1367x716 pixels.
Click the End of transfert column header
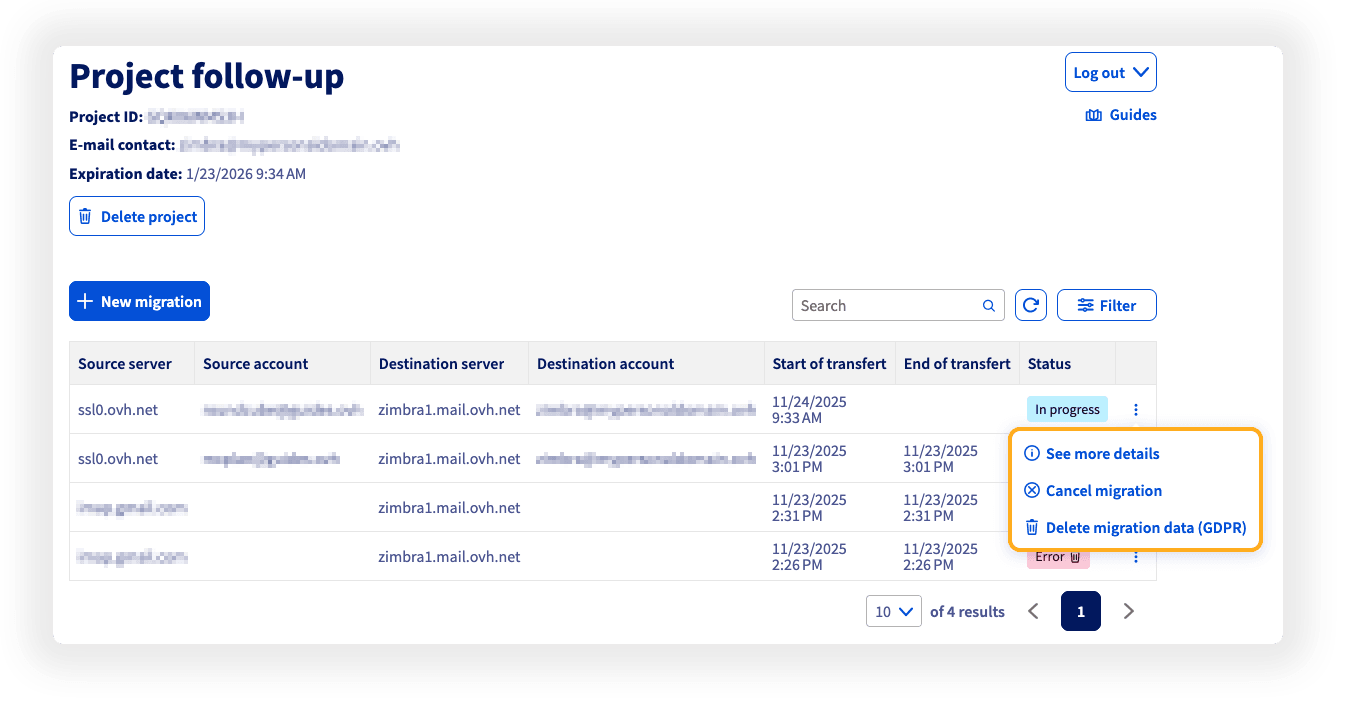pos(957,364)
